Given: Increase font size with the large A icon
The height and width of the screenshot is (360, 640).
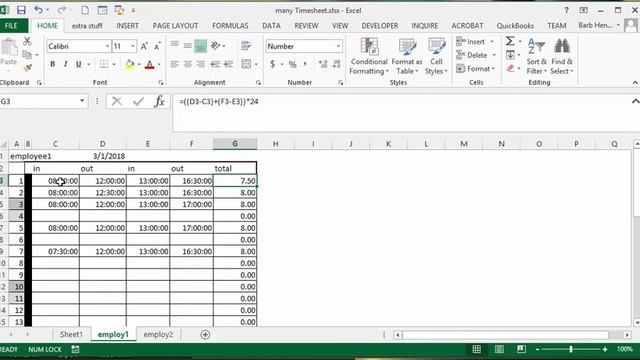Looking at the screenshot, I should (144, 46).
